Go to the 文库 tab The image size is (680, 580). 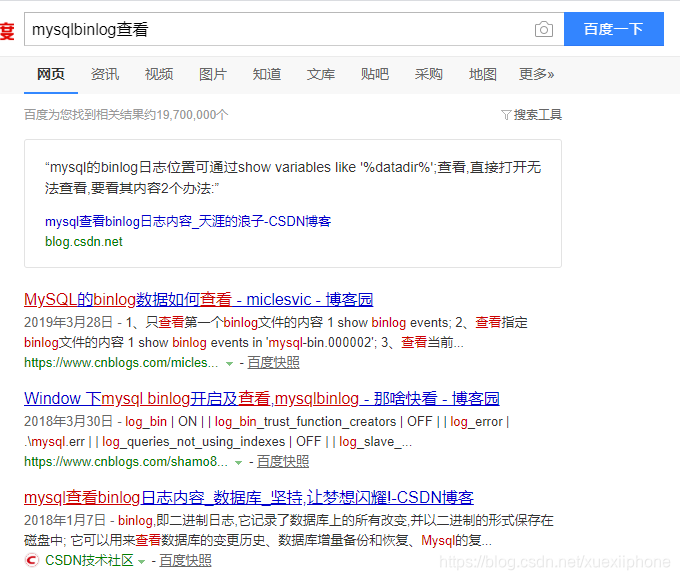[x=320, y=74]
